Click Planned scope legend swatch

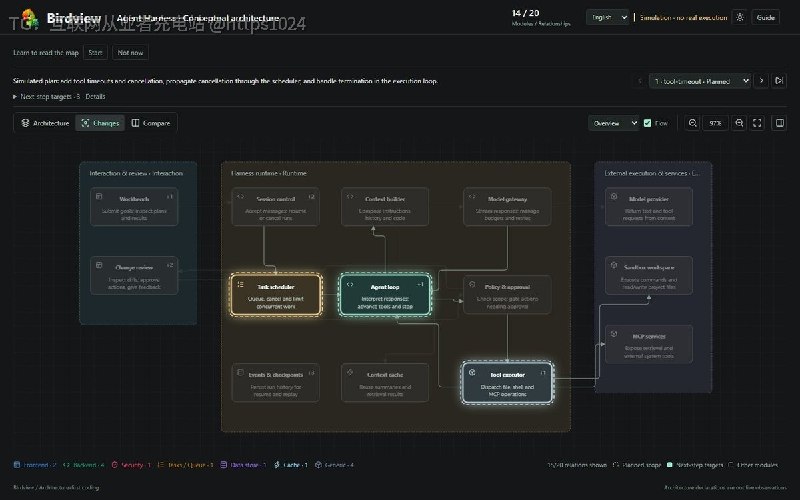coord(616,465)
